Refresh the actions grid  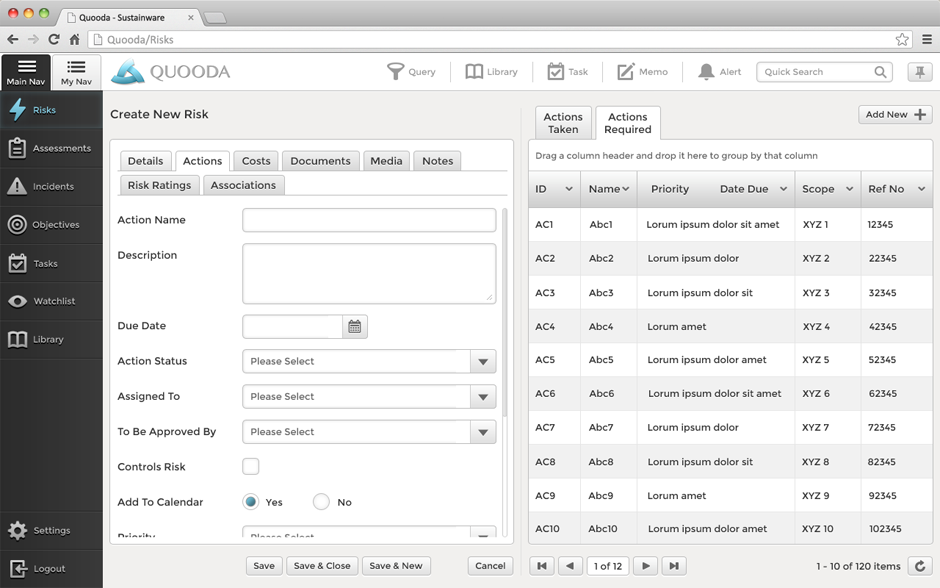point(920,566)
